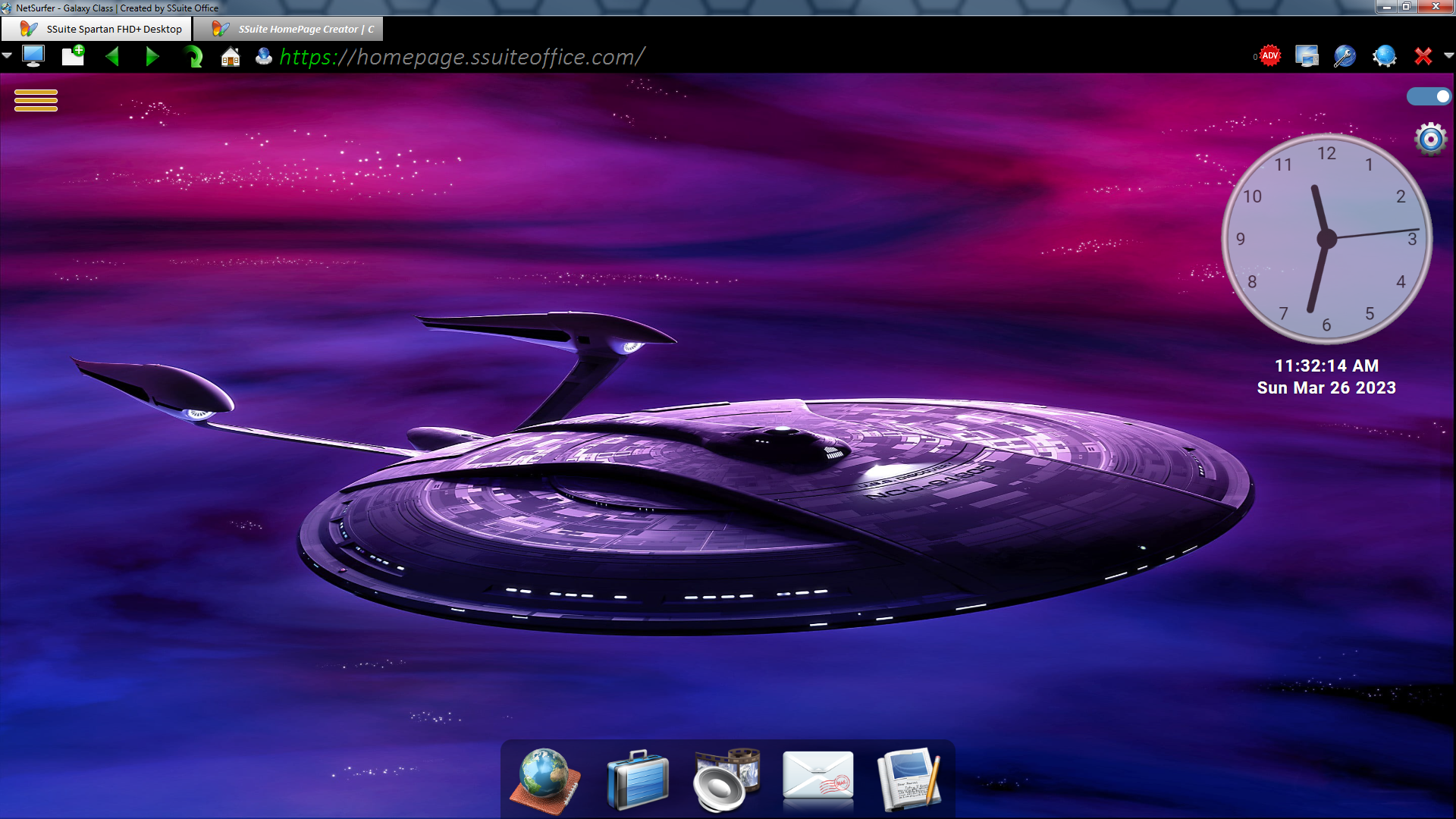Go back with green left arrow

pos(112,57)
